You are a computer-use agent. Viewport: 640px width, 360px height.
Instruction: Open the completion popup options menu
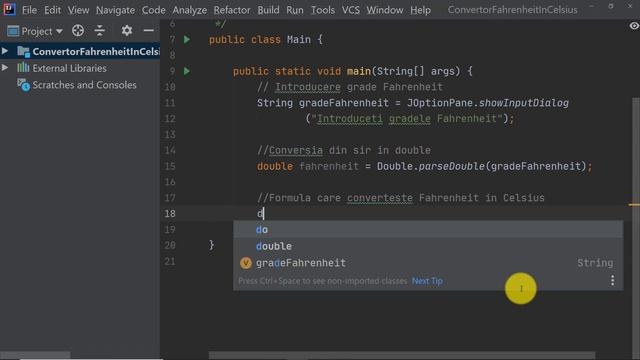pyautogui.click(x=612, y=280)
